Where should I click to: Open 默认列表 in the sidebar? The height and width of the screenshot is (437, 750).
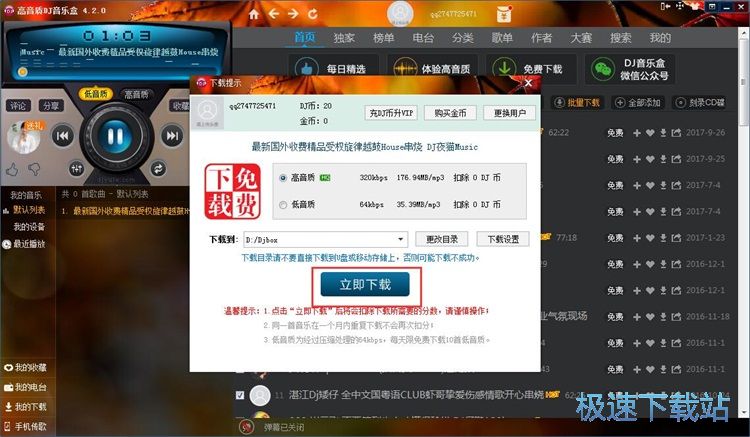point(29,210)
